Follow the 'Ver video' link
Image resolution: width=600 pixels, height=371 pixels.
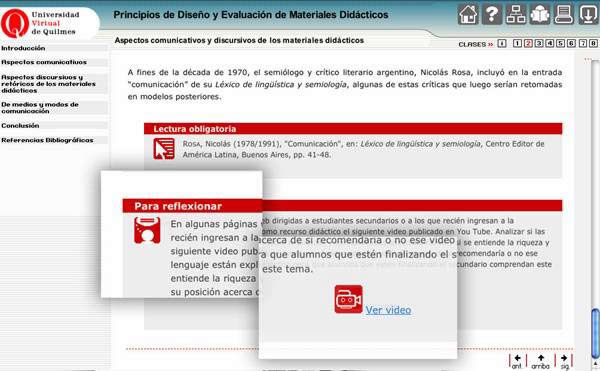[388, 310]
